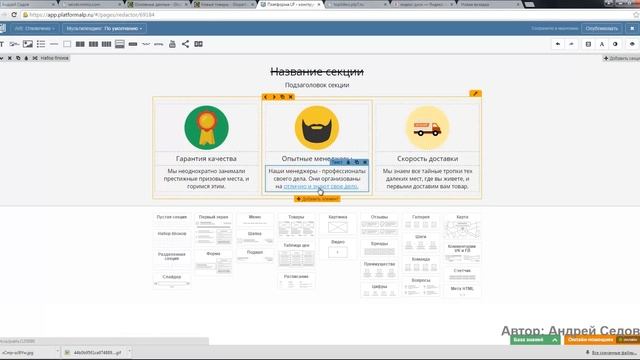
Task: Open the Мультилендинг dropdown
Action: 104,29
